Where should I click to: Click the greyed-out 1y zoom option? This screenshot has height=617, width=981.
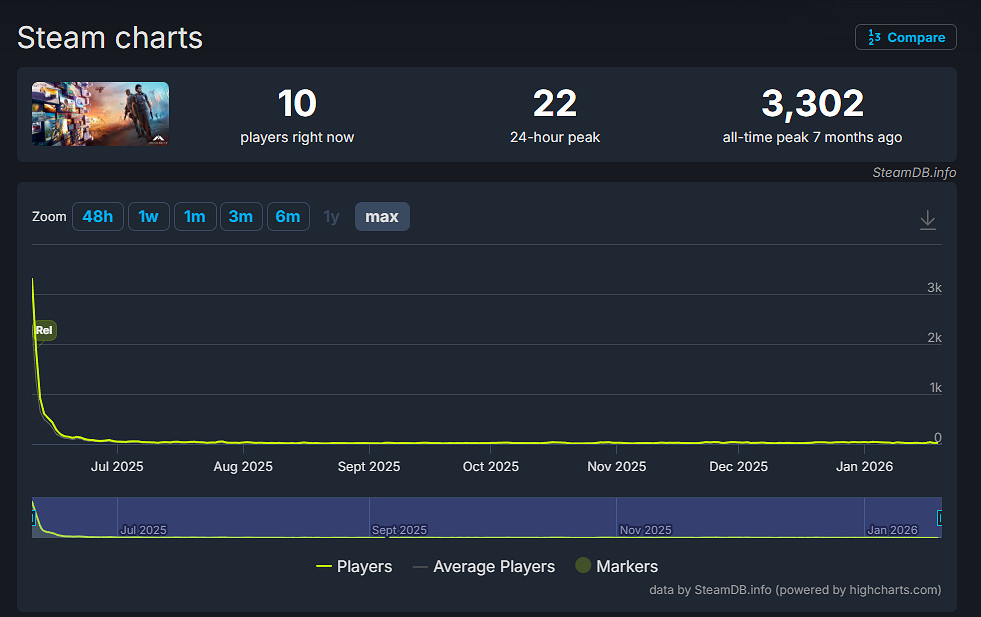(331, 217)
